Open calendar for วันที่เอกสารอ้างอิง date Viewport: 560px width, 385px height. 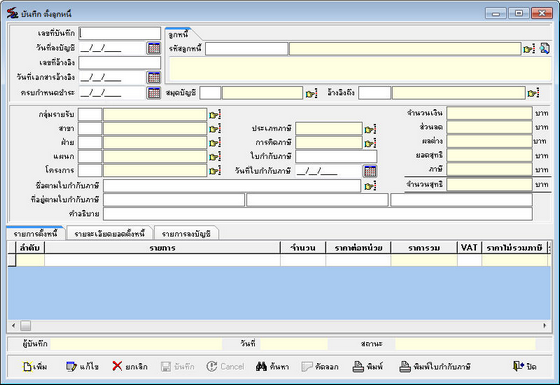point(154,77)
